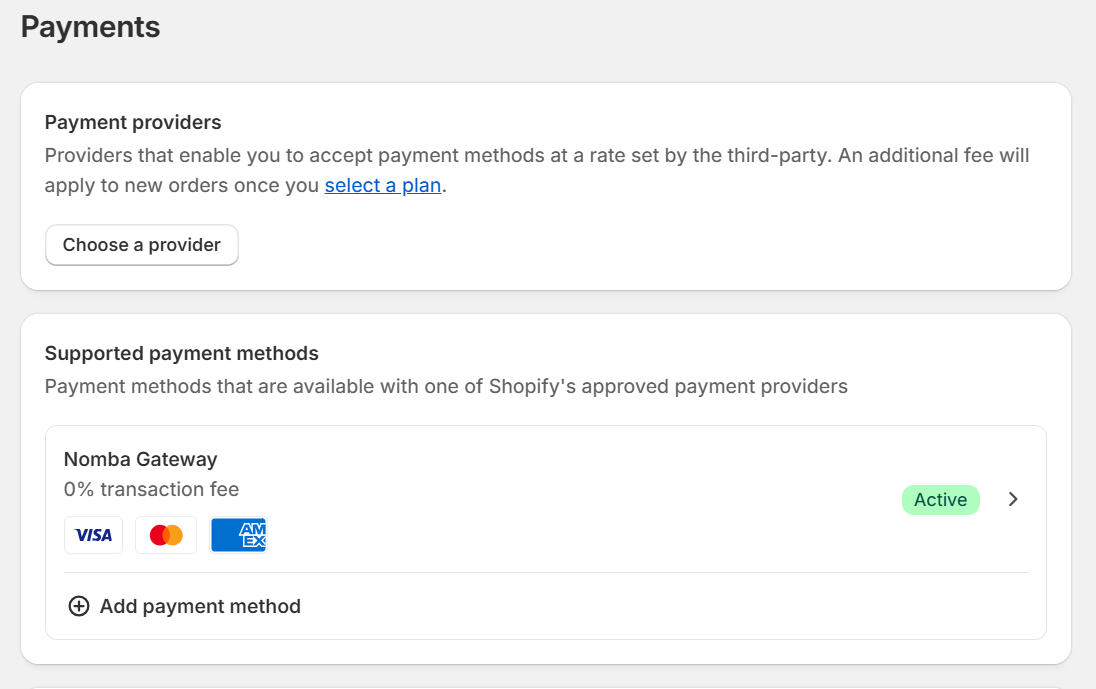Click the Nomba Gateway title
1096x689 pixels.
[x=140, y=459]
